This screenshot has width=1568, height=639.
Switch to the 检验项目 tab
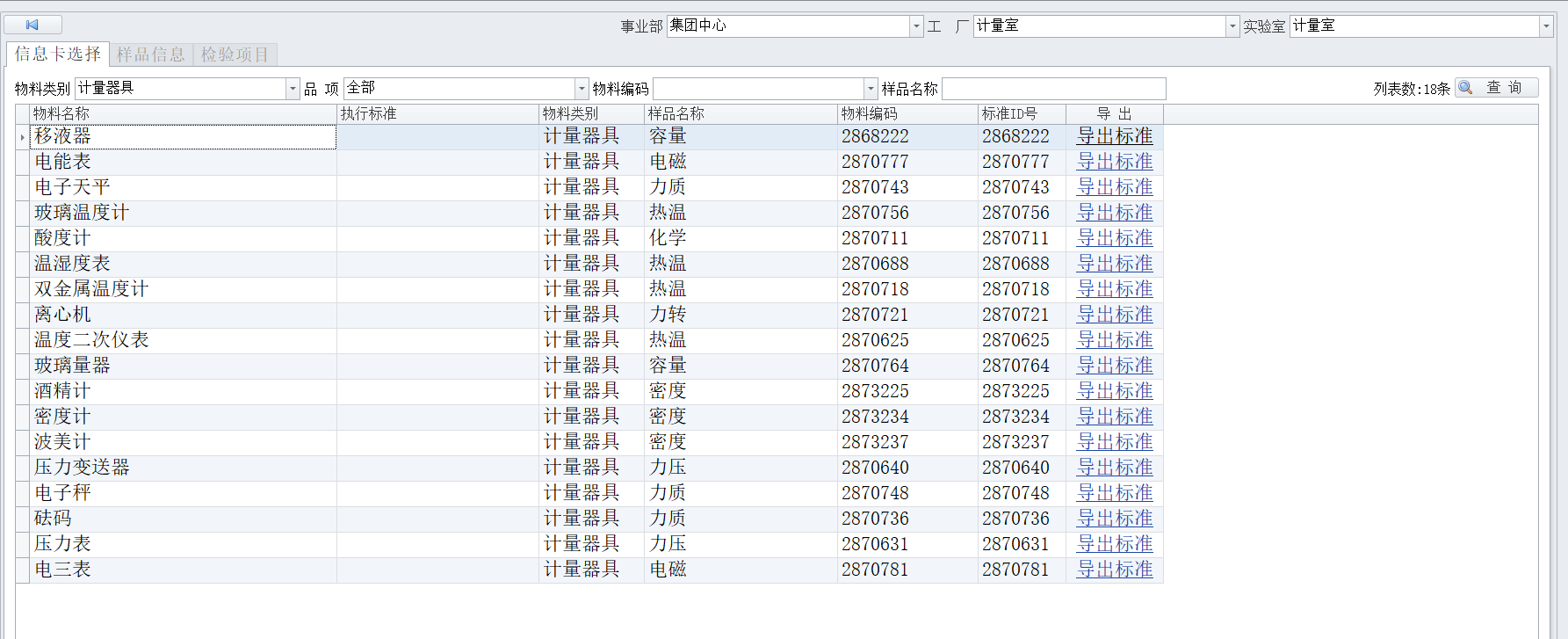[x=235, y=54]
